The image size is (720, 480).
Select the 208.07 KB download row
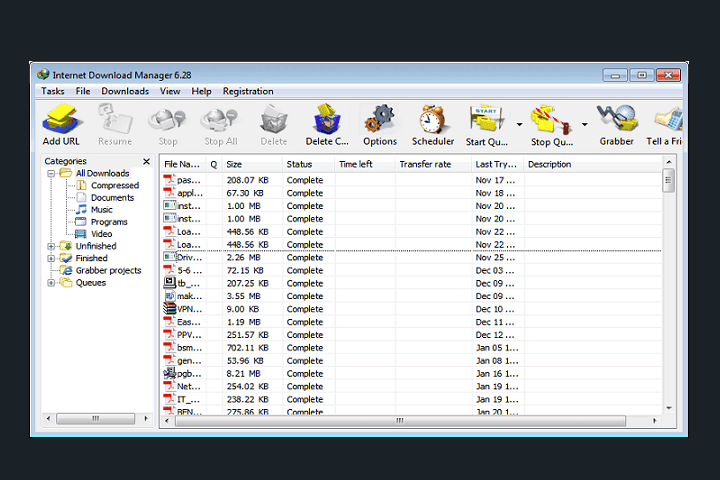pyautogui.click(x=411, y=180)
